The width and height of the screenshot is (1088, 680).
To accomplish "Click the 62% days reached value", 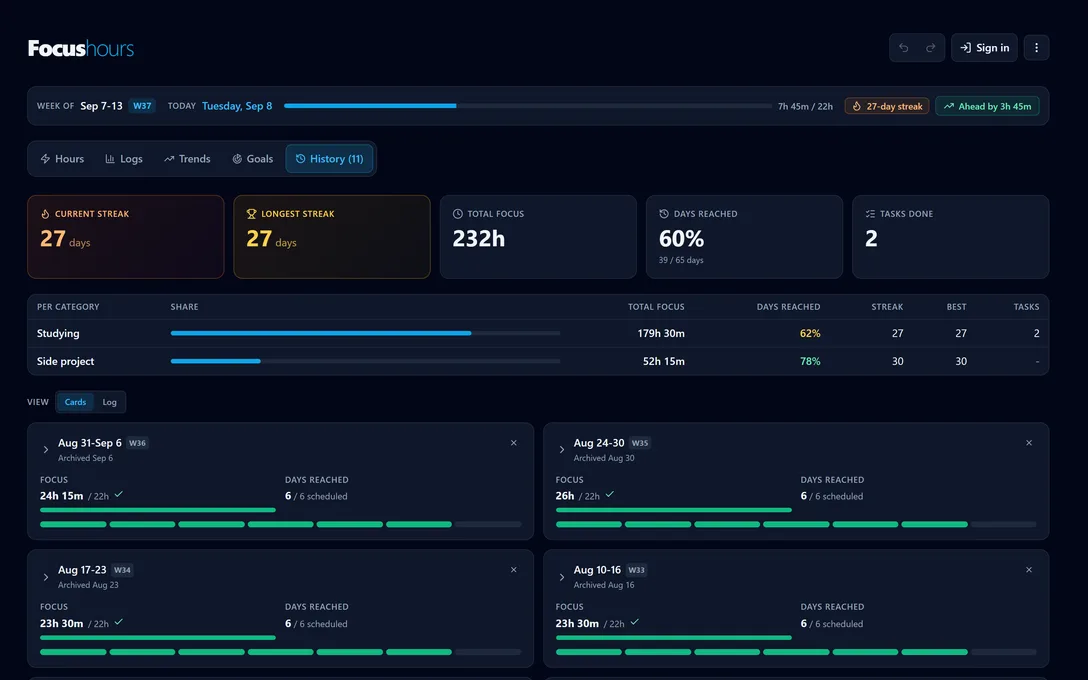I will click(810, 333).
